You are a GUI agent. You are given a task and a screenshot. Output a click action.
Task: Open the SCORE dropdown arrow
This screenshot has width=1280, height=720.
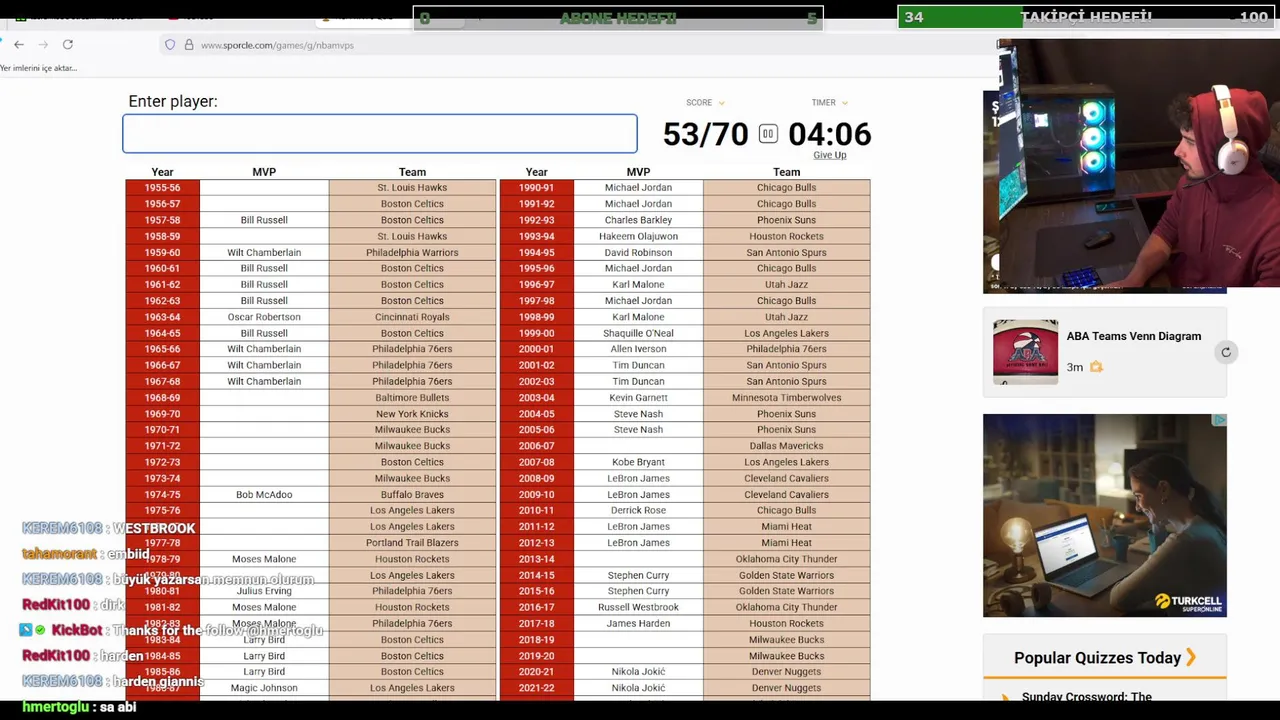721,103
